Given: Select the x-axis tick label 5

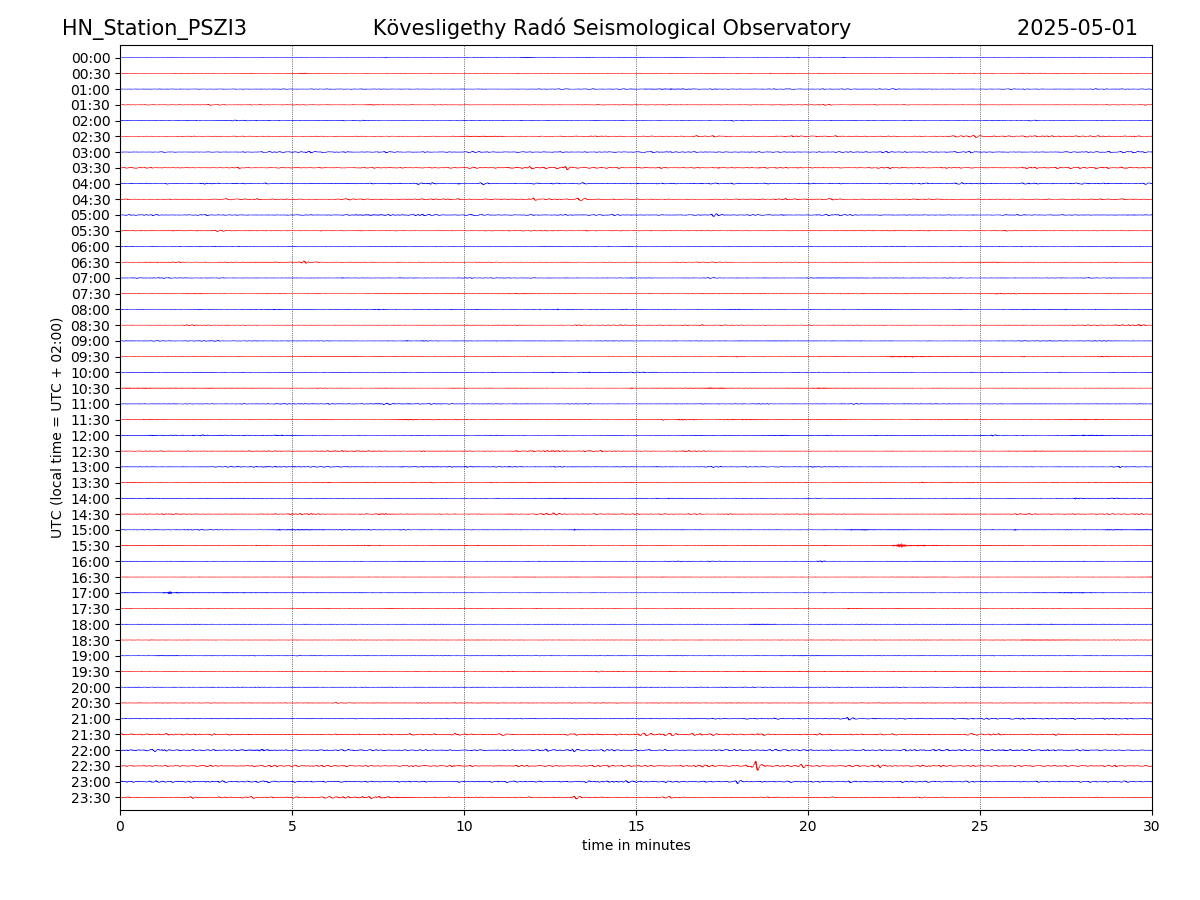Looking at the screenshot, I should [x=292, y=826].
